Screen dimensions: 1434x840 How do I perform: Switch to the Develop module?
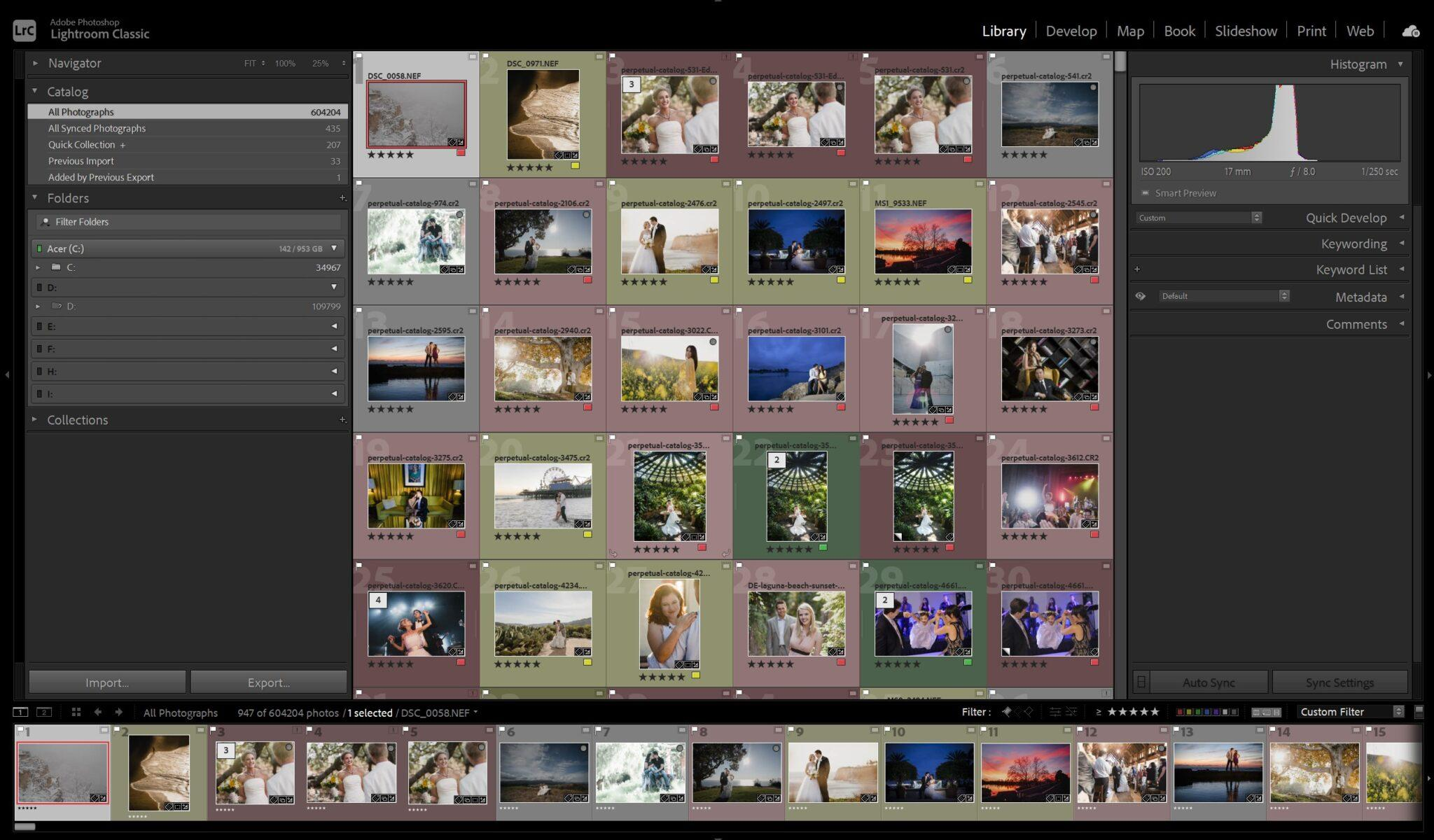point(1071,31)
